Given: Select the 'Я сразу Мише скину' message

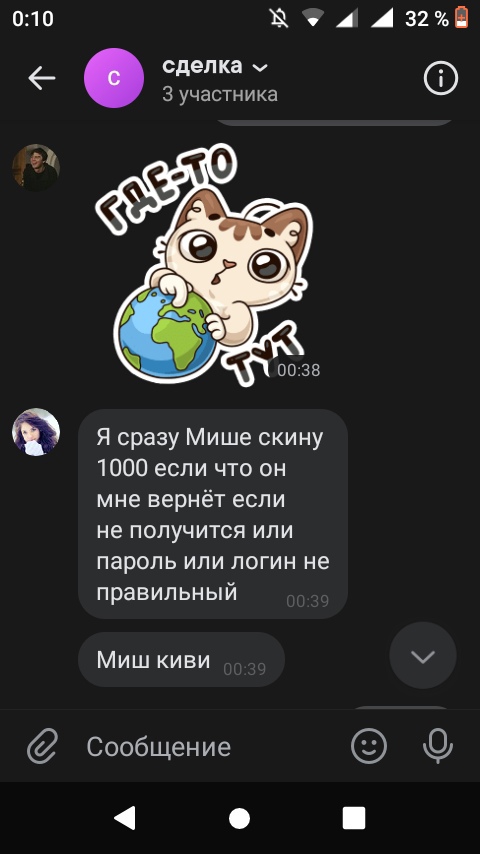Looking at the screenshot, I should [x=213, y=514].
